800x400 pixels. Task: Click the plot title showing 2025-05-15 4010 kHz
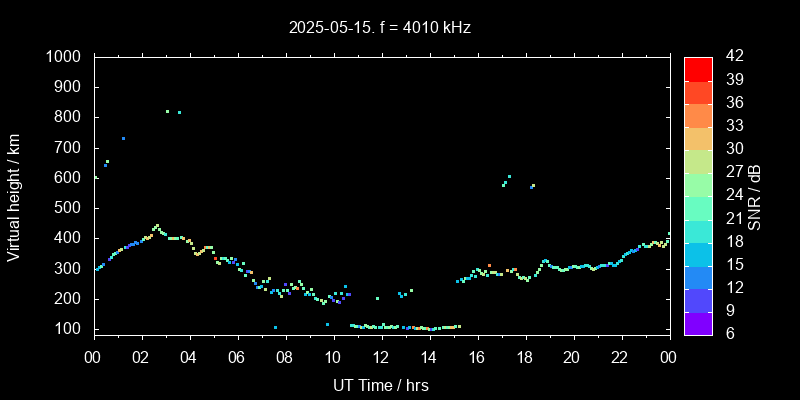[380, 28]
